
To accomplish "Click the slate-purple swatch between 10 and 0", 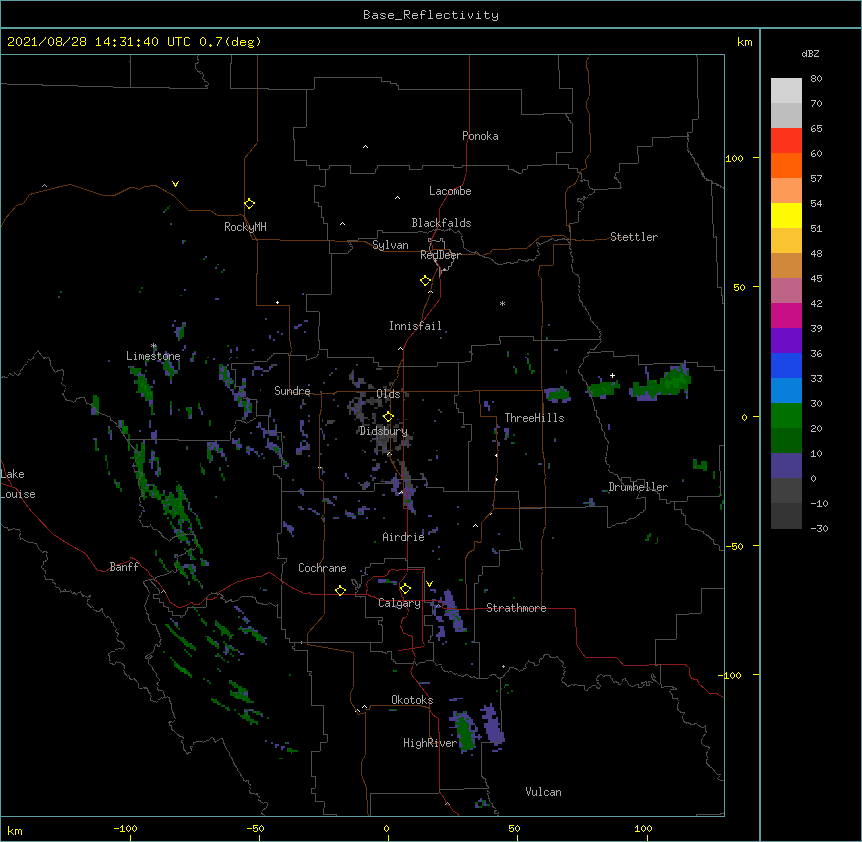I will pos(786,466).
